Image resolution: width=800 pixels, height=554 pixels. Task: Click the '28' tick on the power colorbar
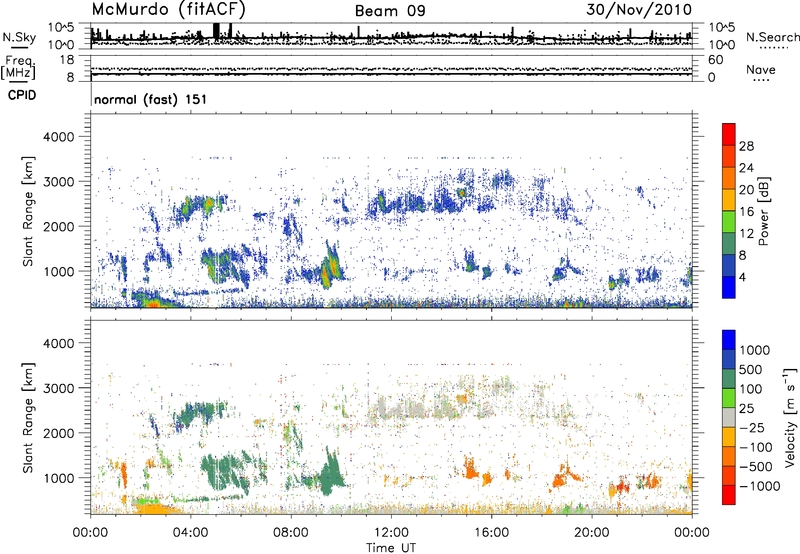pos(746,146)
